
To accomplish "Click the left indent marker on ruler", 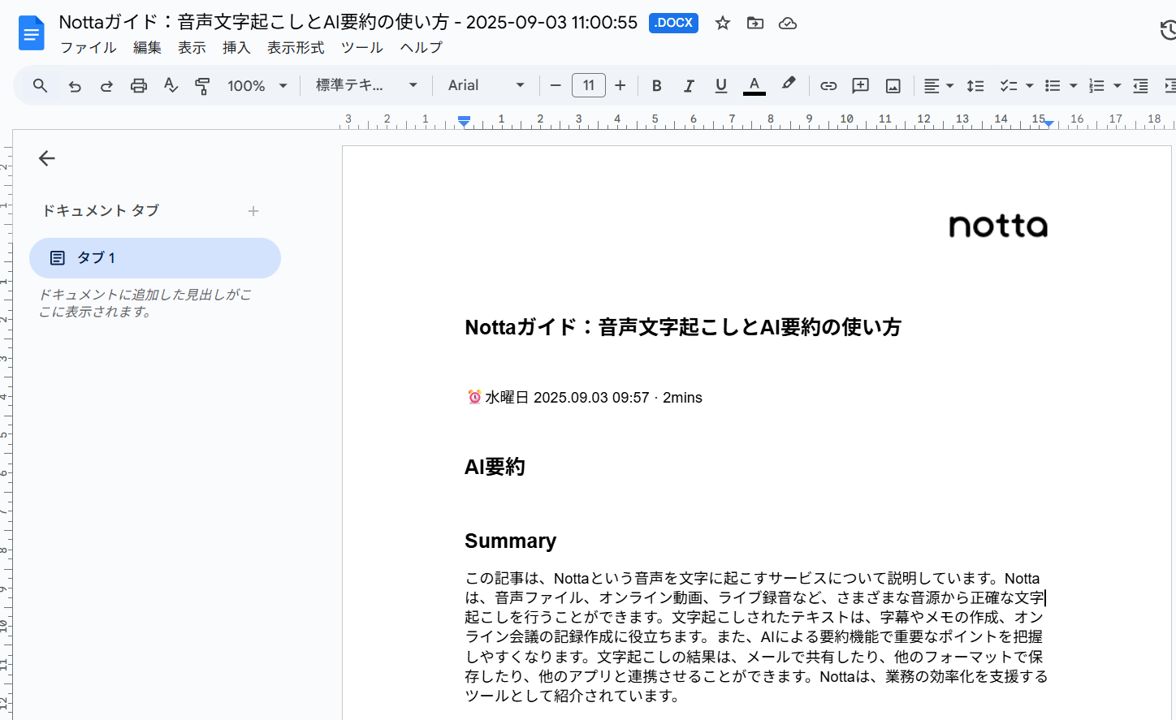I will pyautogui.click(x=464, y=122).
